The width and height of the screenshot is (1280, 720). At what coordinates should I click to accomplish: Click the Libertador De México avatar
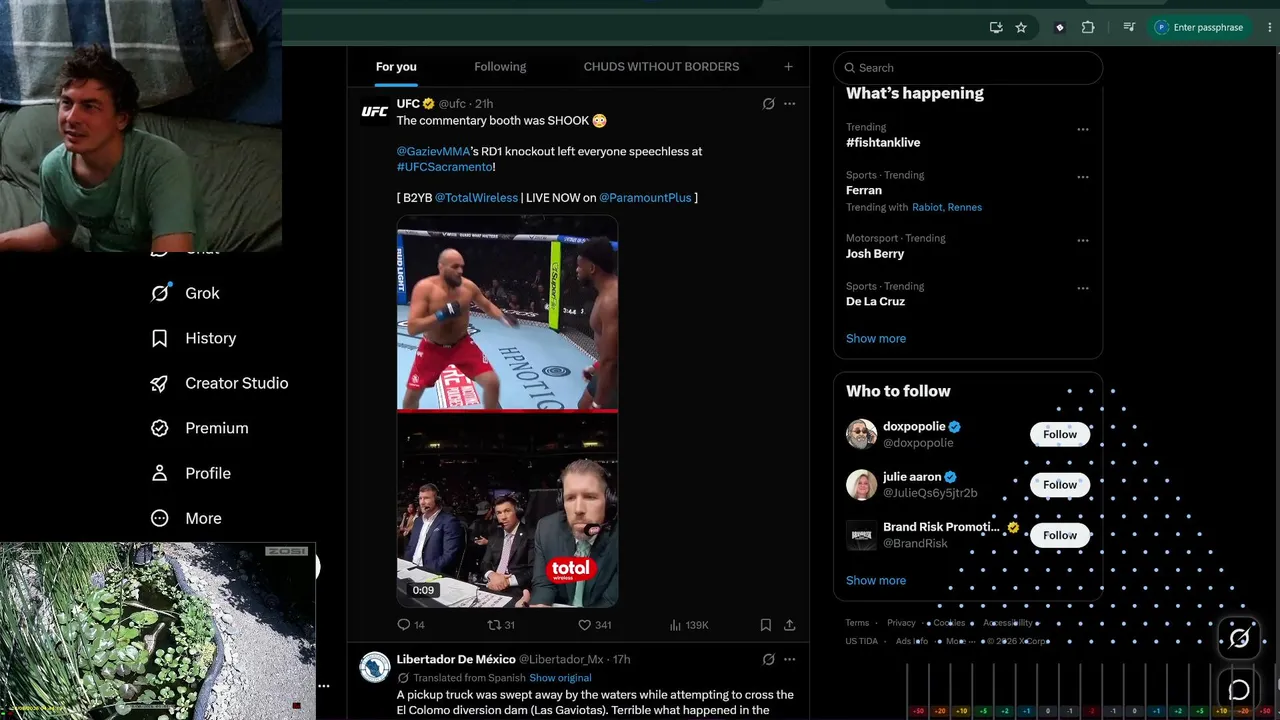coord(375,667)
